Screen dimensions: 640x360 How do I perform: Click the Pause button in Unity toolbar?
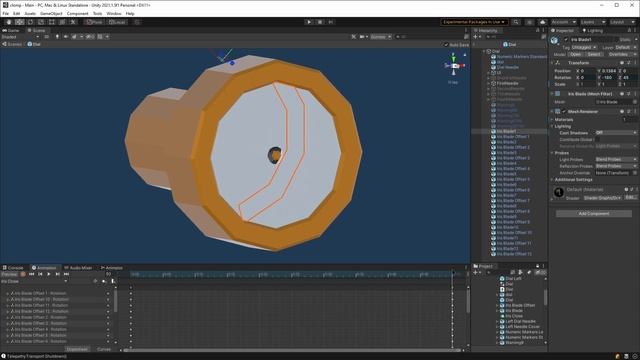pos(320,22)
